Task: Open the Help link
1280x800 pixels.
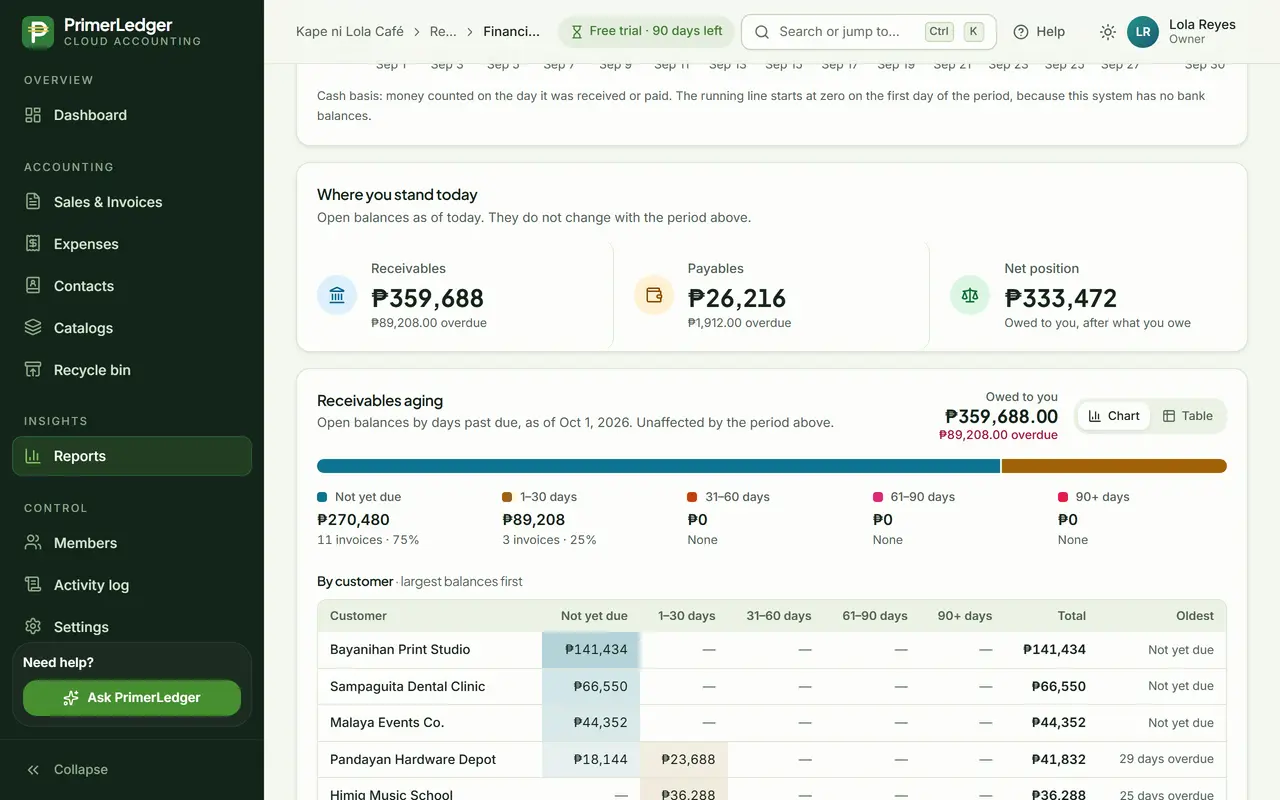Action: click(x=1039, y=32)
